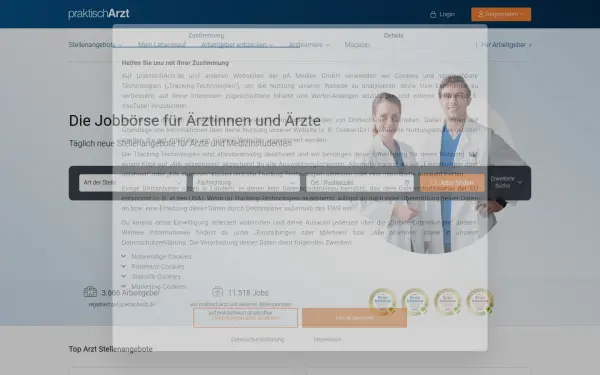The height and width of the screenshot is (375, 600).
Task: Click the praktischArzt logo
Action: [99, 14]
